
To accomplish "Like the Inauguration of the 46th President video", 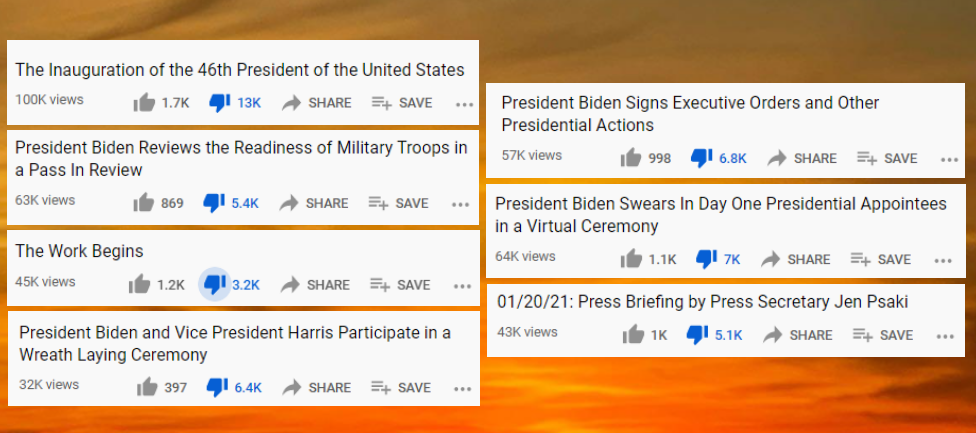I will [x=145, y=102].
